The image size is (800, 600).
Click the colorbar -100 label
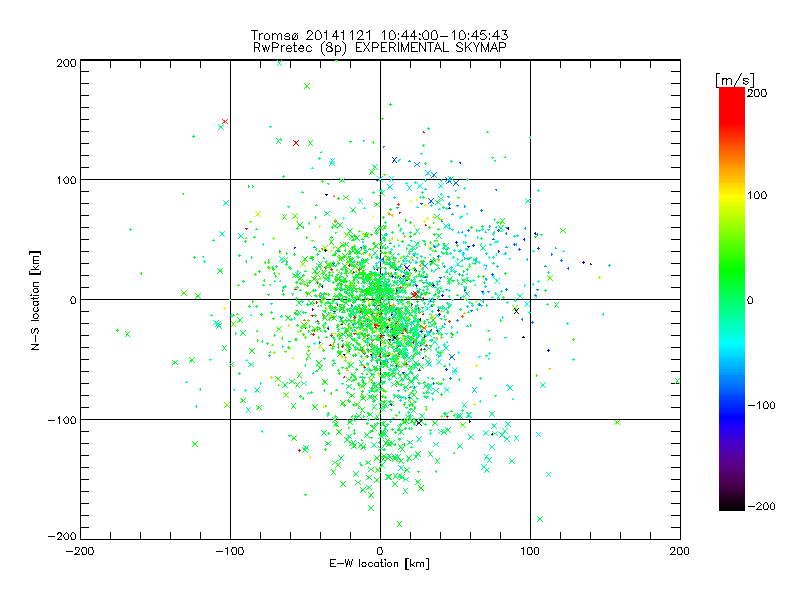coord(761,405)
